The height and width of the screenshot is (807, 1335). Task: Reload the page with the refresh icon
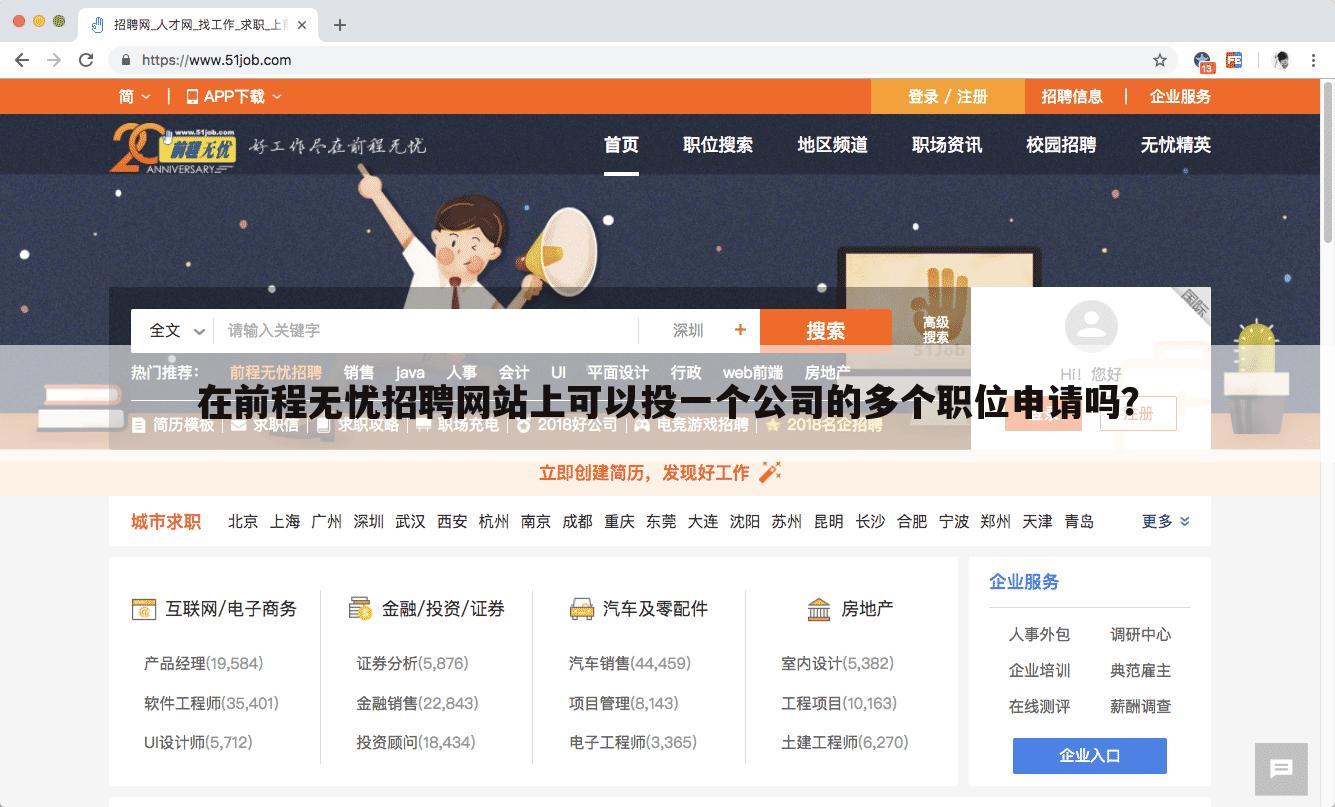click(86, 60)
